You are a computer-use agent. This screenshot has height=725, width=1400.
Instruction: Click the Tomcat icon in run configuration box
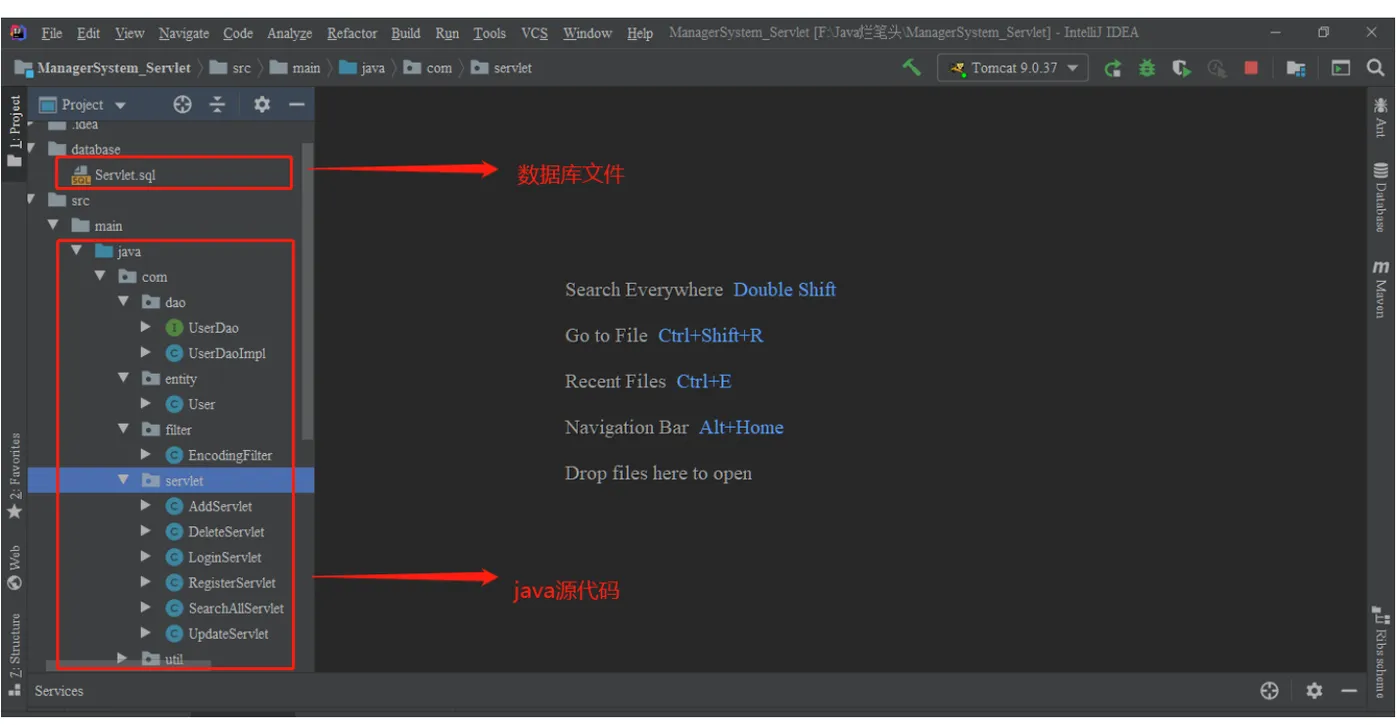[958, 68]
